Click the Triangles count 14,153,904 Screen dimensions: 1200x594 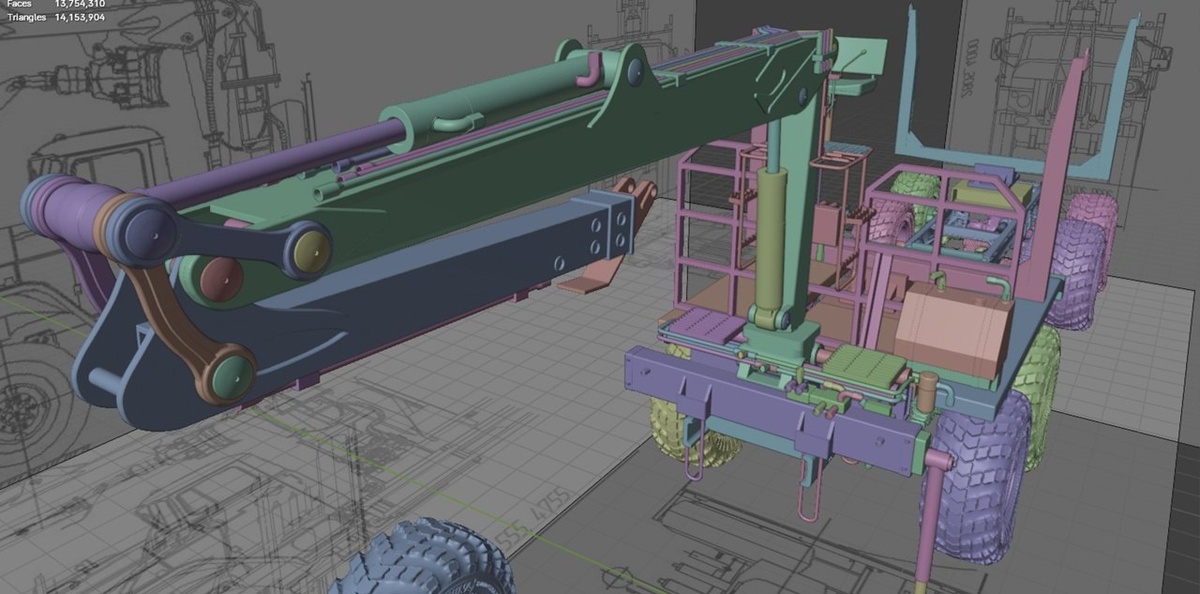point(79,17)
